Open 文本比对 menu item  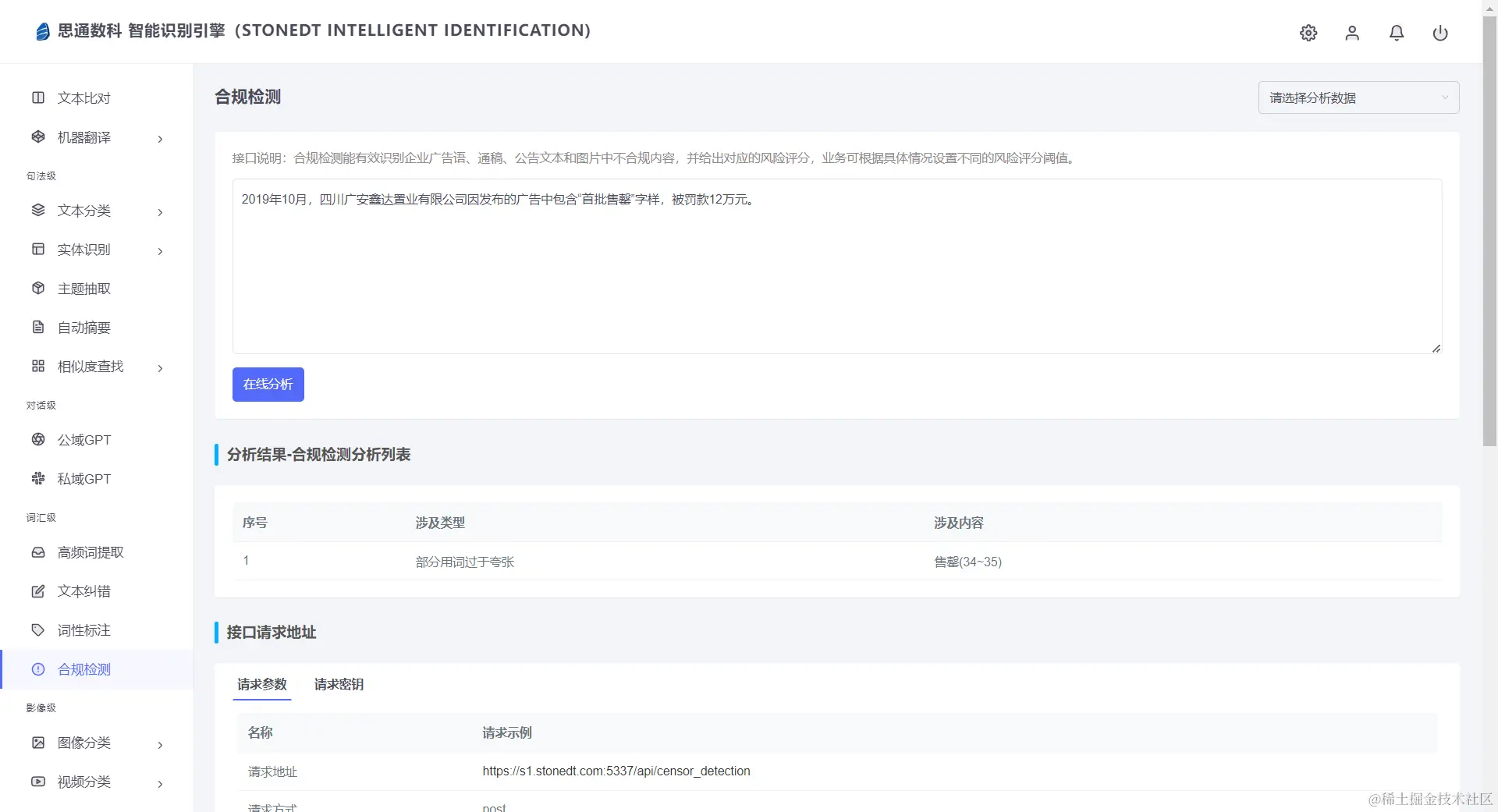(97, 98)
